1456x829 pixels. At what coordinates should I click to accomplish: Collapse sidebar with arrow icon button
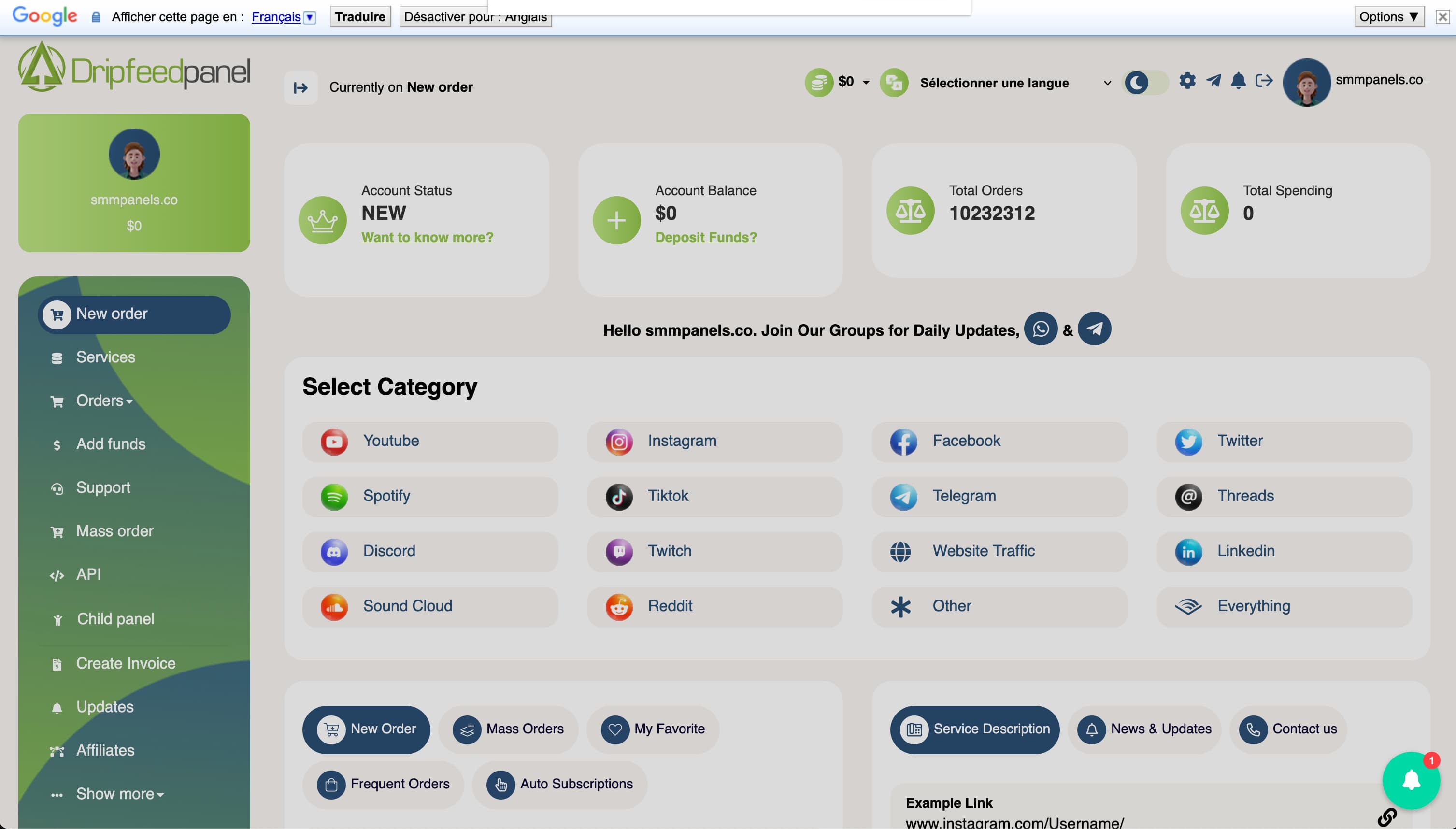coord(300,88)
